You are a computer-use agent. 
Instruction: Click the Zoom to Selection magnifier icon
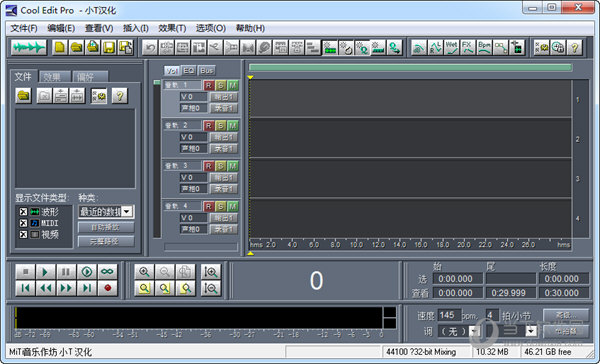point(144,288)
